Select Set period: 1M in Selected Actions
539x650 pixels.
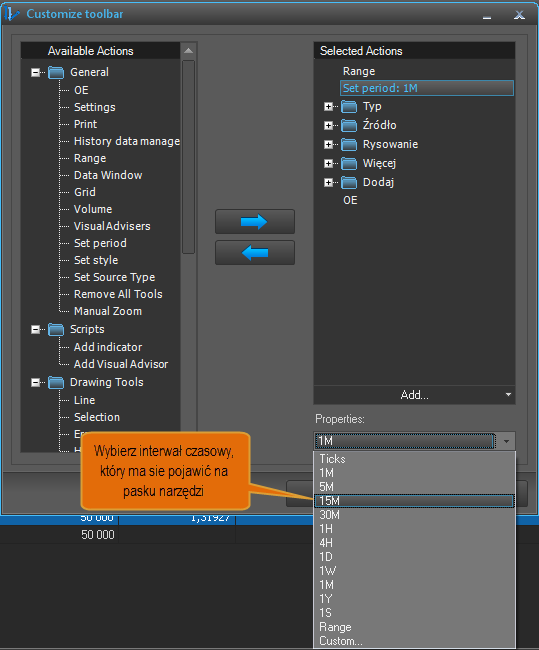pos(427,88)
